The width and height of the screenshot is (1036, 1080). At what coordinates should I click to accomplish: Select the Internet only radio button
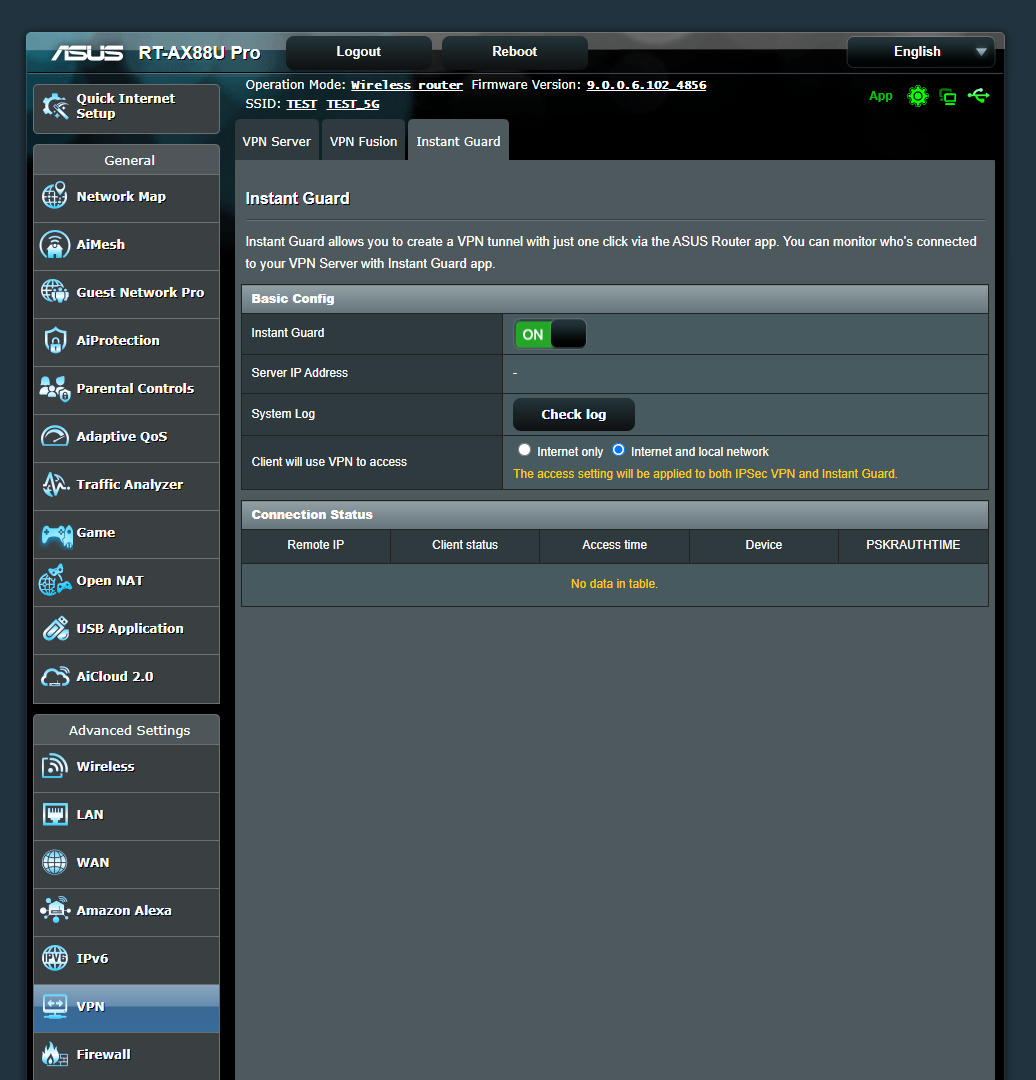coord(524,450)
